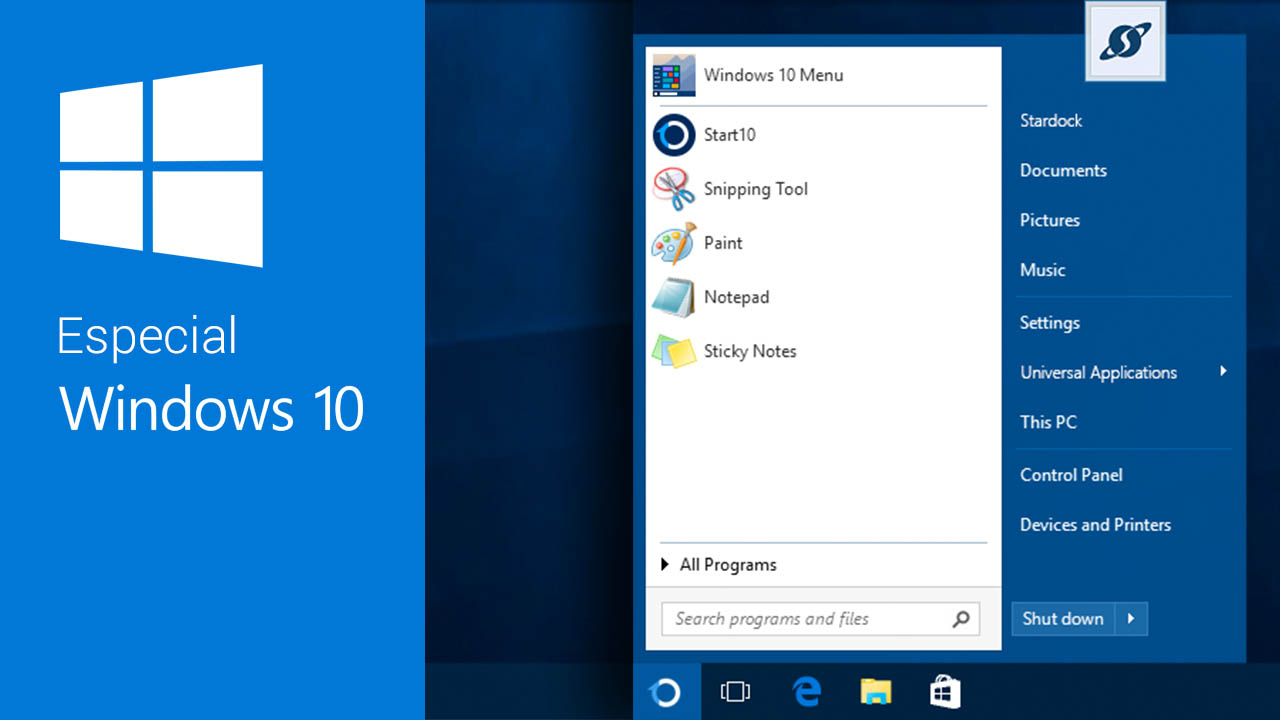
Task: Click the Start10 button on taskbar
Action: tap(666, 691)
